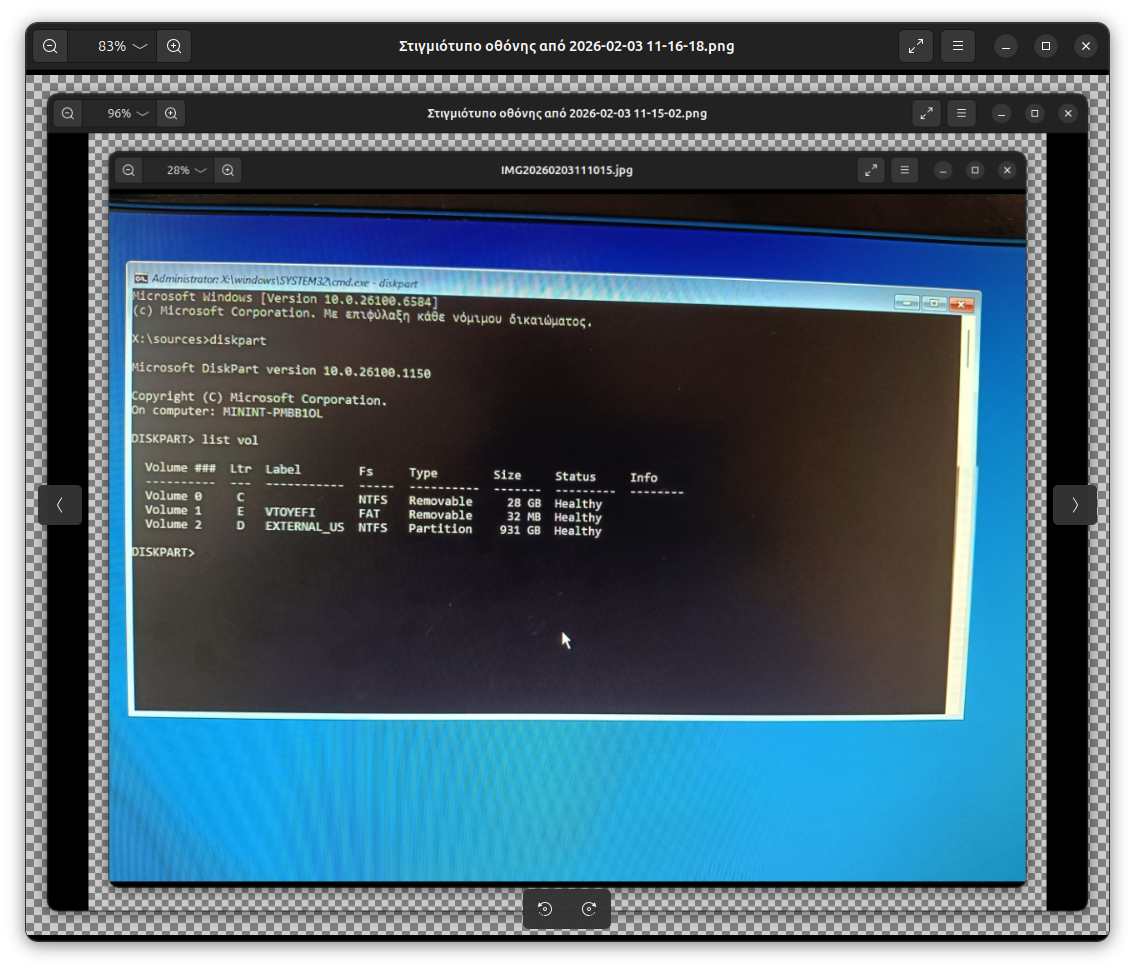Enter fullscreen in the 11-16-18.png window
Screen dimensions: 1135x970
pos(915,46)
